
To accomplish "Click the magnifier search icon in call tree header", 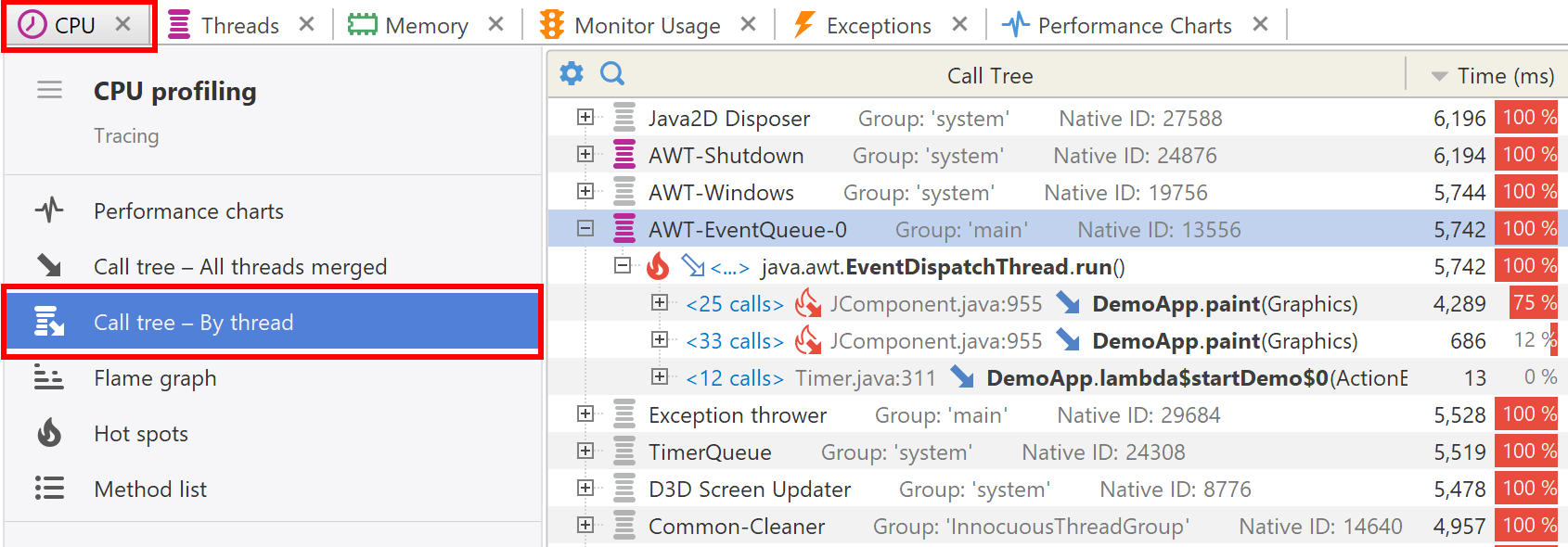I will tap(612, 73).
